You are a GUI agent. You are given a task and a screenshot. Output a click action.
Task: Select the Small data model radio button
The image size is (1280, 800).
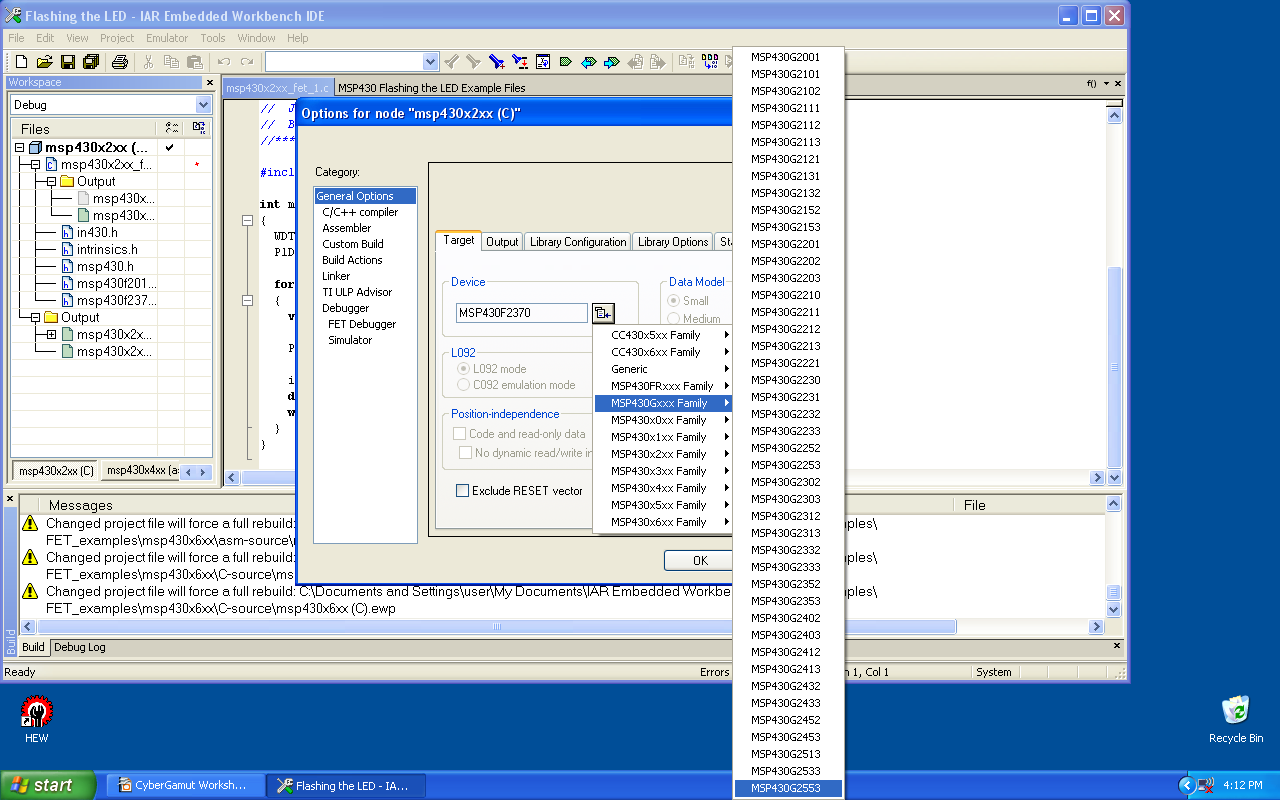point(674,301)
